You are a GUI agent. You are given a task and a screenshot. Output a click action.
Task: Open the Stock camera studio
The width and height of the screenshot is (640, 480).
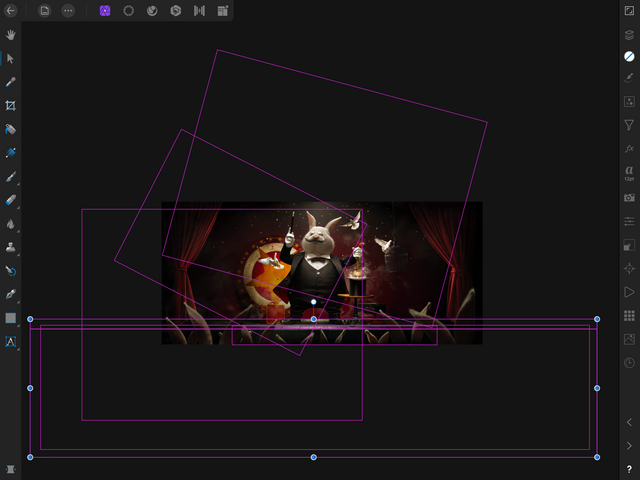pos(629,198)
